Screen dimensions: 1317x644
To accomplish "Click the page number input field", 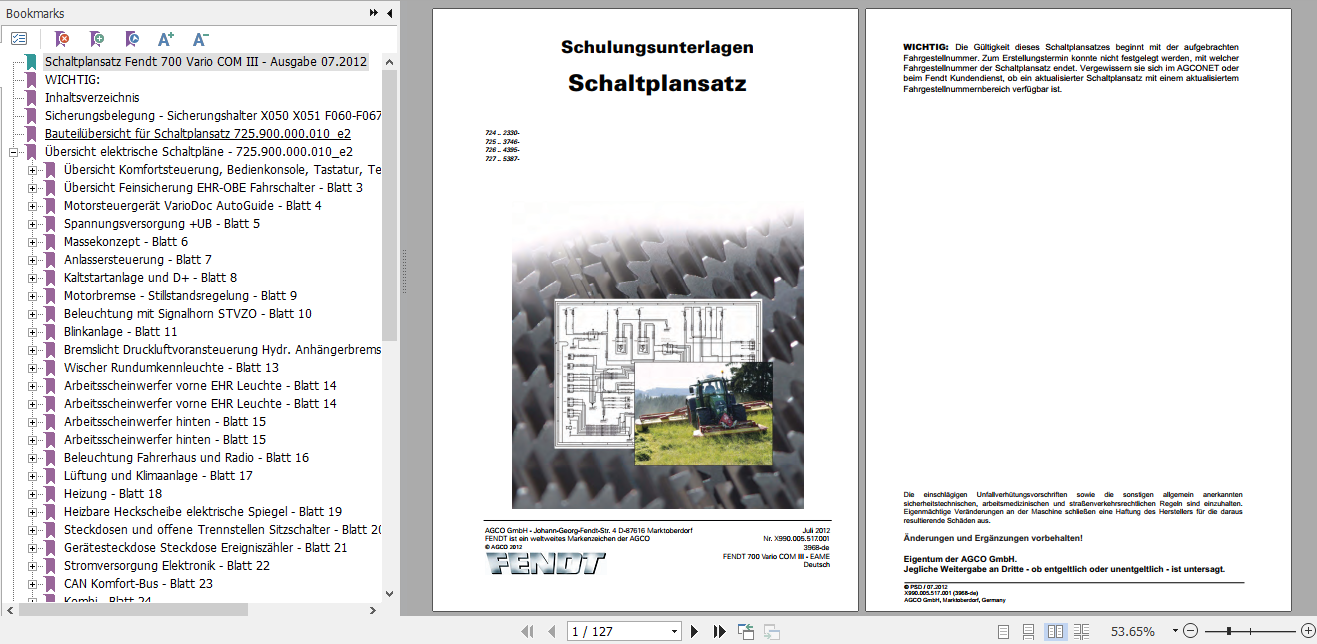I will coord(617,631).
